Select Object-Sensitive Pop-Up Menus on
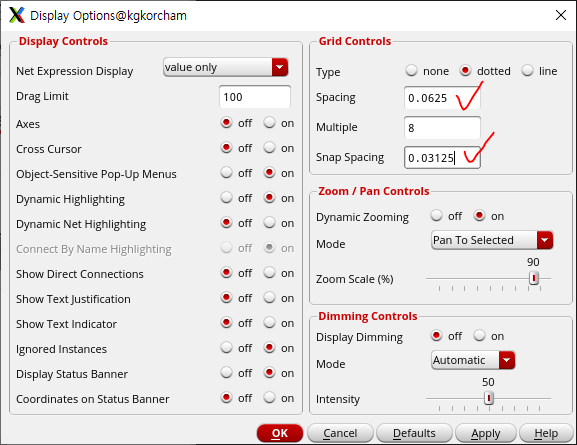Screen dimensions: 577x445 tap(269, 173)
